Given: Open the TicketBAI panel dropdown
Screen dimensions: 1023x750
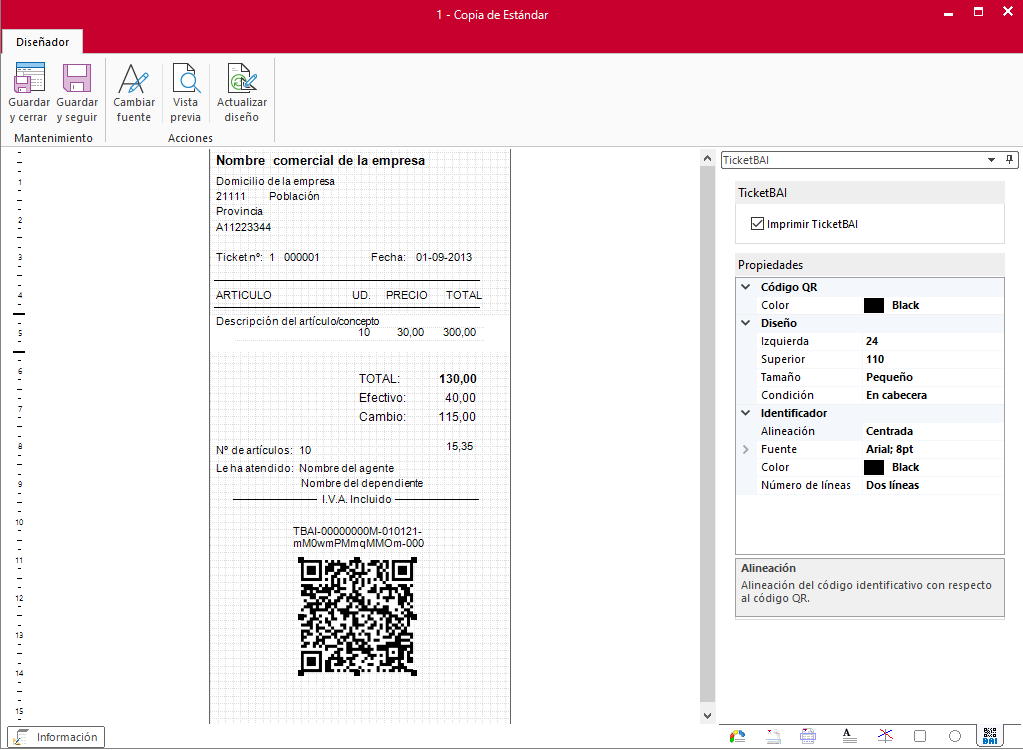Looking at the screenshot, I should pyautogui.click(x=991, y=160).
